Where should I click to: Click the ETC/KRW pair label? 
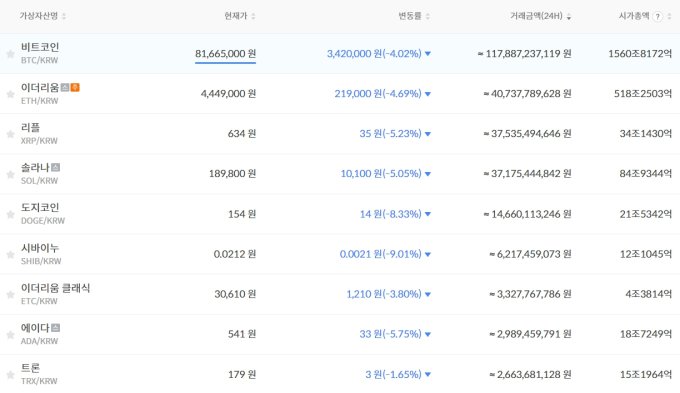tap(39, 301)
